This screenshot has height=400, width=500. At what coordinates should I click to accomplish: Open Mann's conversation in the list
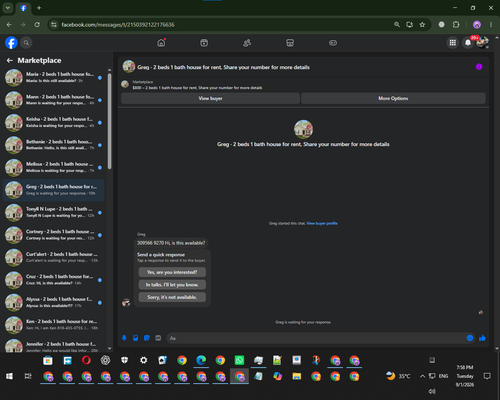pyautogui.click(x=53, y=100)
